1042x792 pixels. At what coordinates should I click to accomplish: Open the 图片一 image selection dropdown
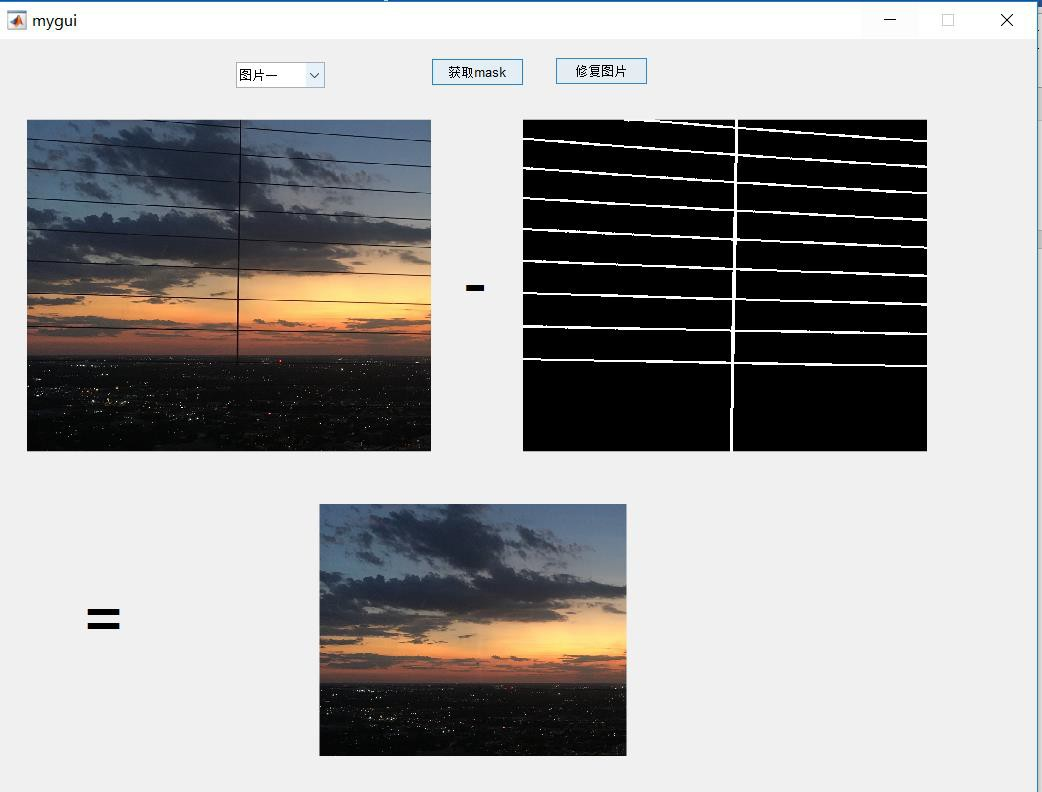[280, 75]
